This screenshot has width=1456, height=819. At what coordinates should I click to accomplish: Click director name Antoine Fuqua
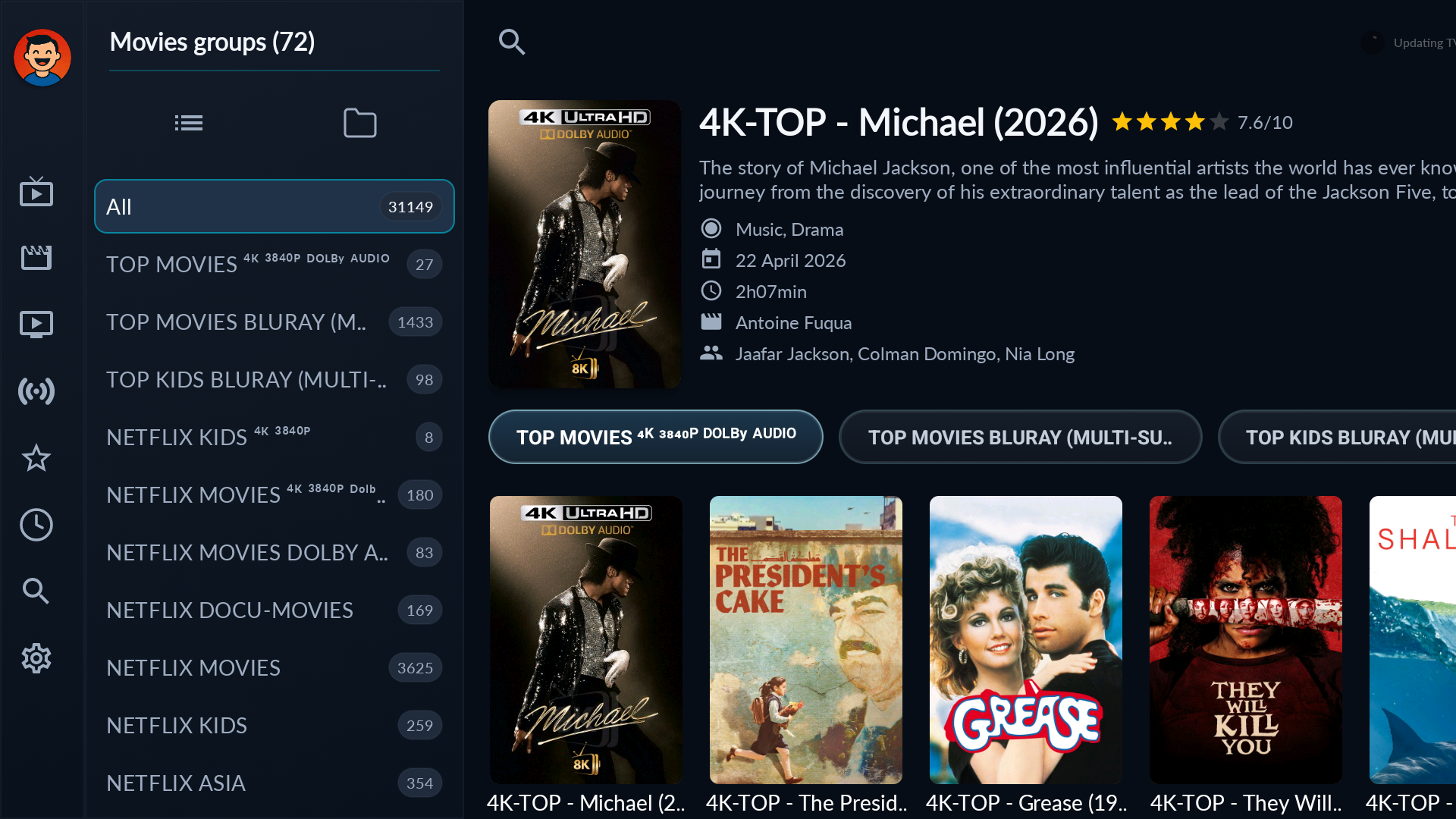(794, 322)
